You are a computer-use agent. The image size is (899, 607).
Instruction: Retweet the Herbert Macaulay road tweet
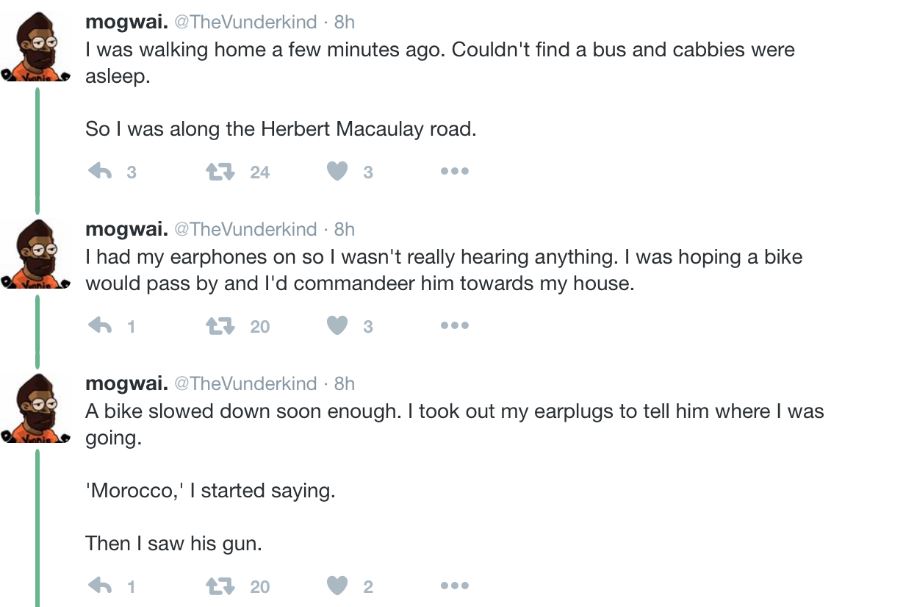pos(220,172)
